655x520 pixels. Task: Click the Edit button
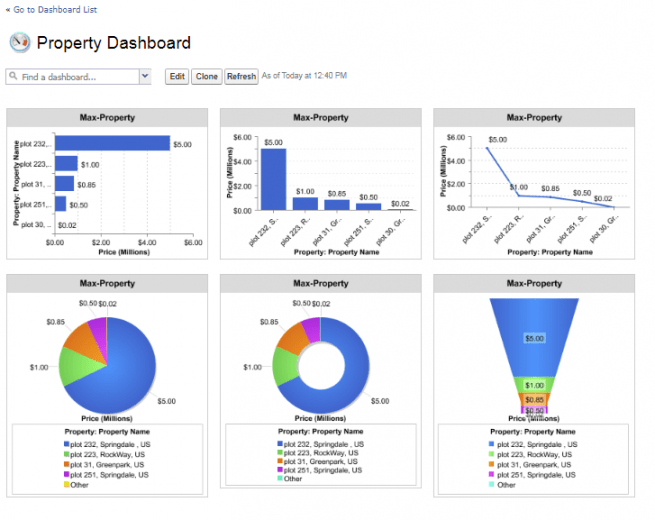pyautogui.click(x=177, y=76)
